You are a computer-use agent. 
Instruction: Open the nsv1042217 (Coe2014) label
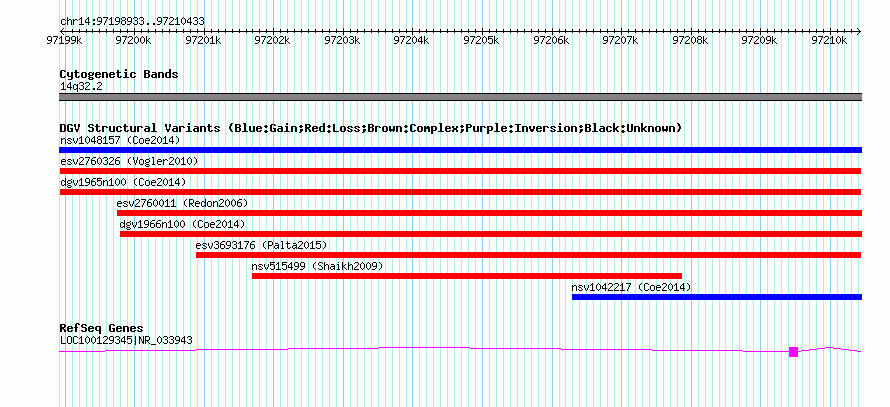tap(631, 287)
